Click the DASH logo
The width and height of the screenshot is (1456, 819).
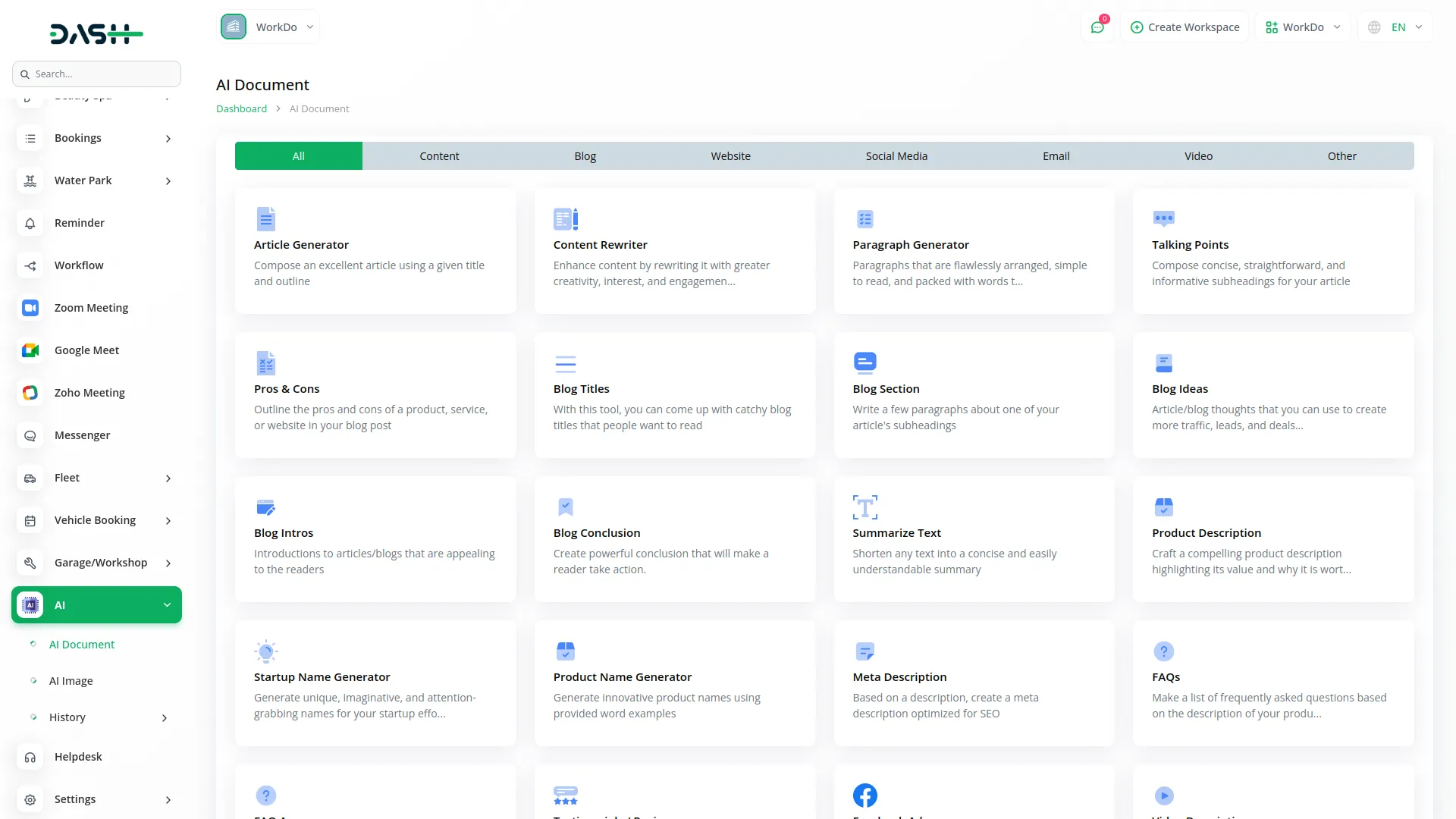point(96,33)
